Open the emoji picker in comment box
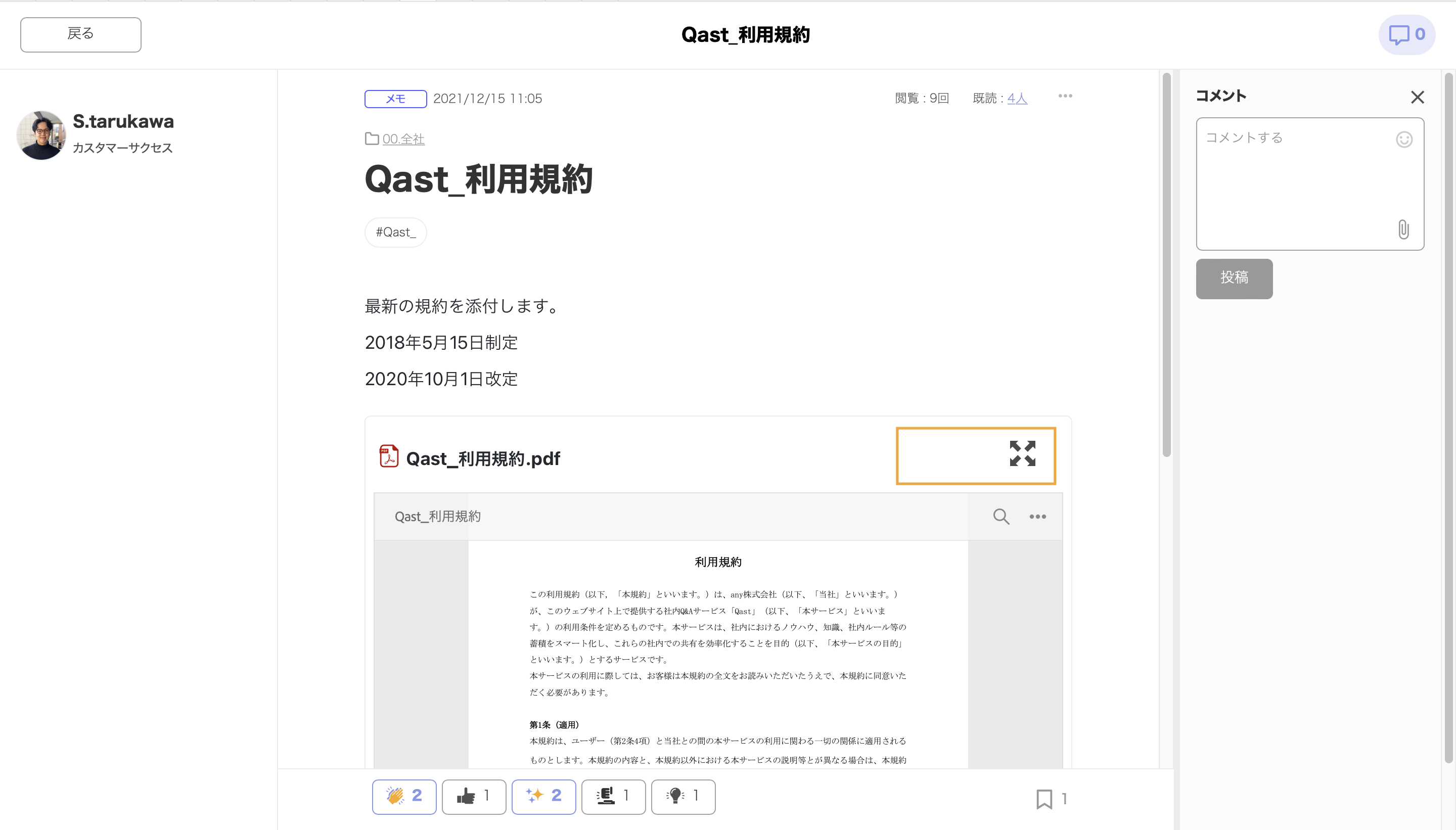This screenshot has height=830, width=1456. tap(1404, 139)
